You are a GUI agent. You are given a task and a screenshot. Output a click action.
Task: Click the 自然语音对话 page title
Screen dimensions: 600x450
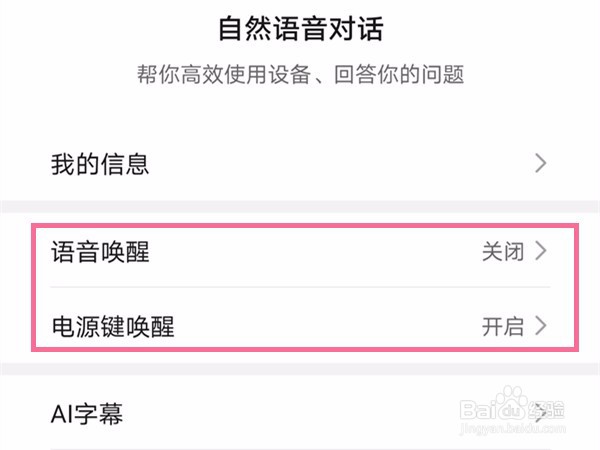click(x=301, y=29)
